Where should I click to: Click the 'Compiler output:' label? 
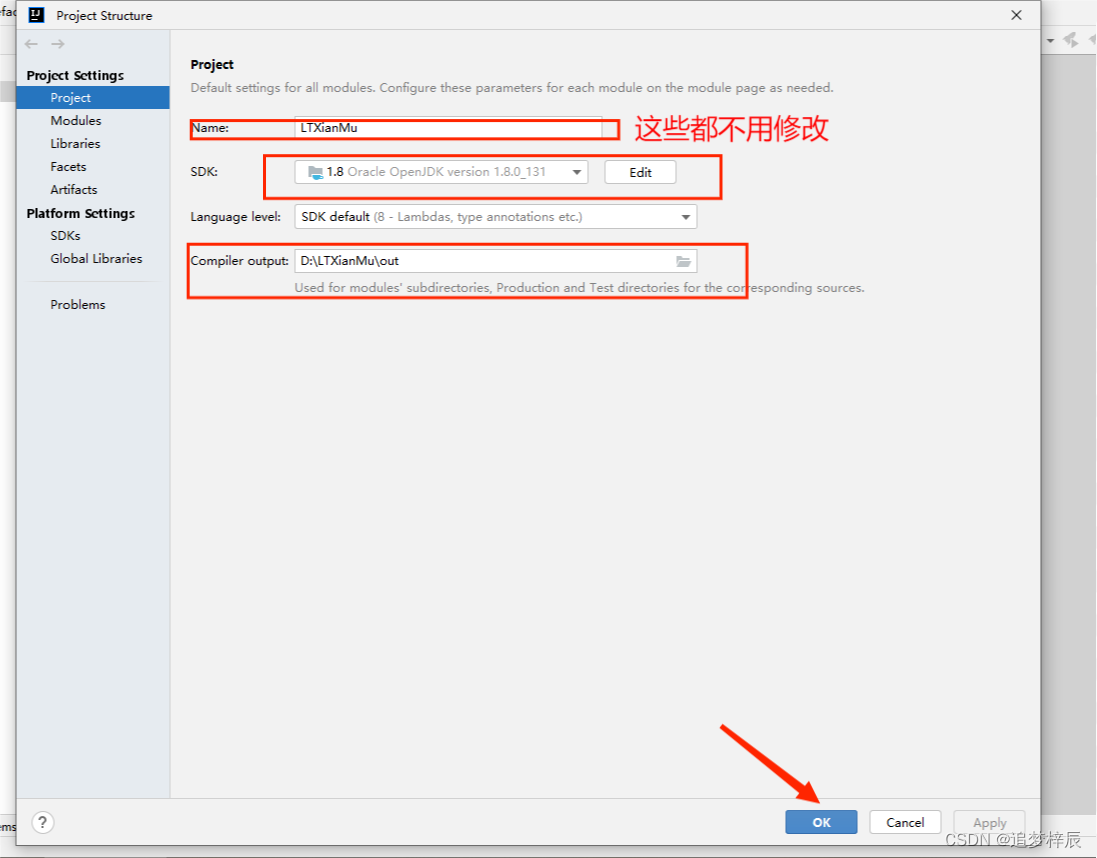click(x=239, y=261)
